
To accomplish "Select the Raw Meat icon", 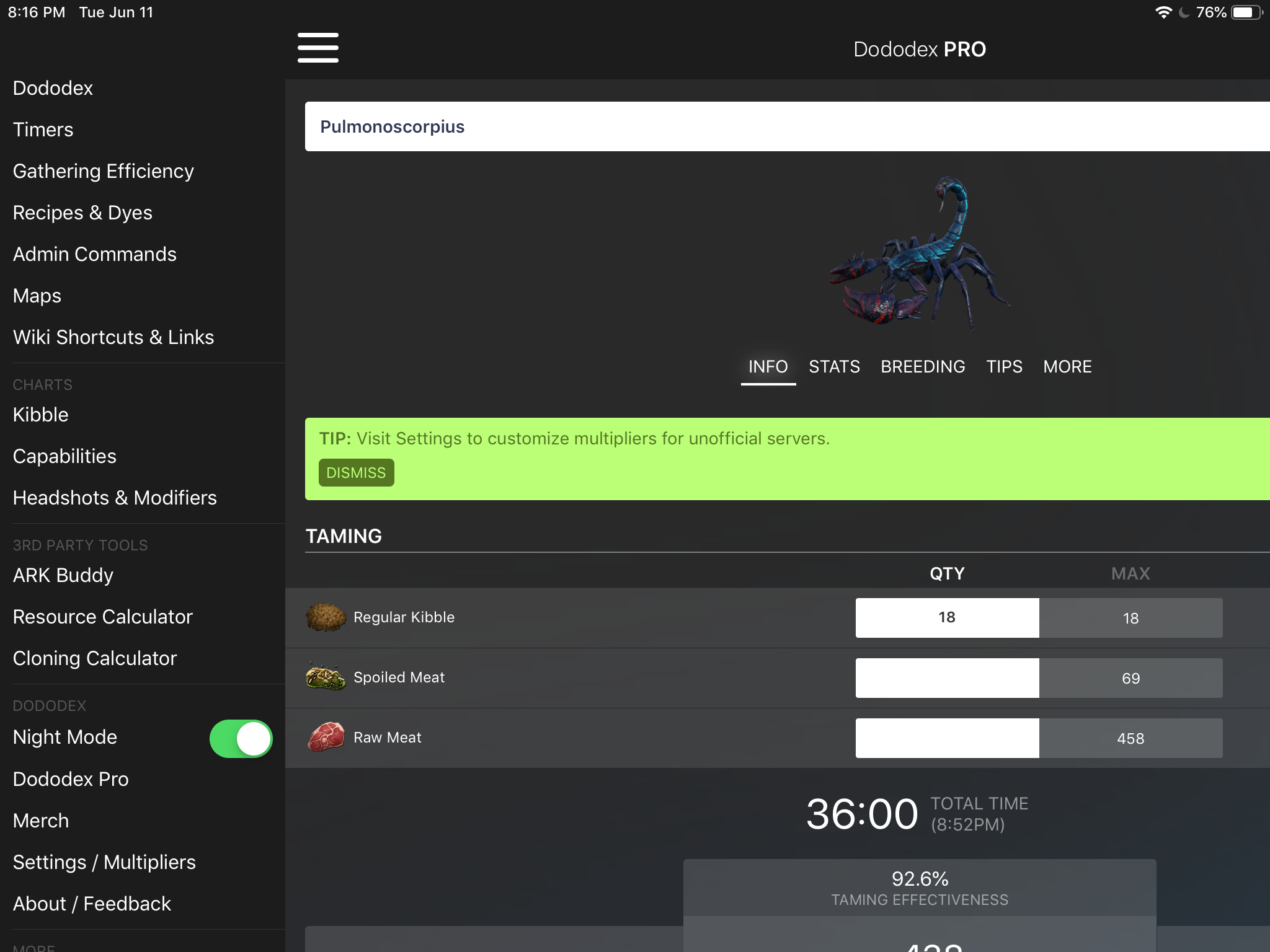I will (327, 738).
